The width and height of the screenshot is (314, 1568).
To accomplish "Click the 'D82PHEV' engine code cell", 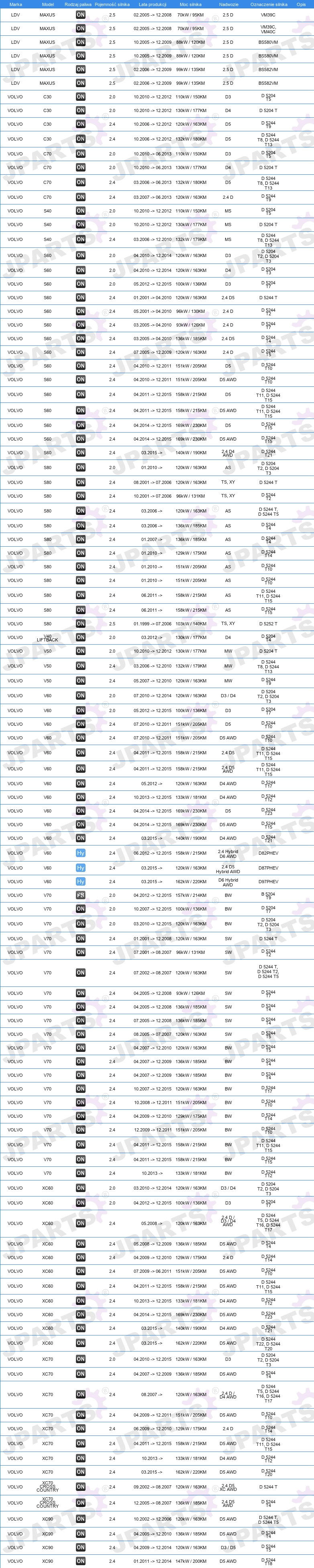I will tap(268, 853).
